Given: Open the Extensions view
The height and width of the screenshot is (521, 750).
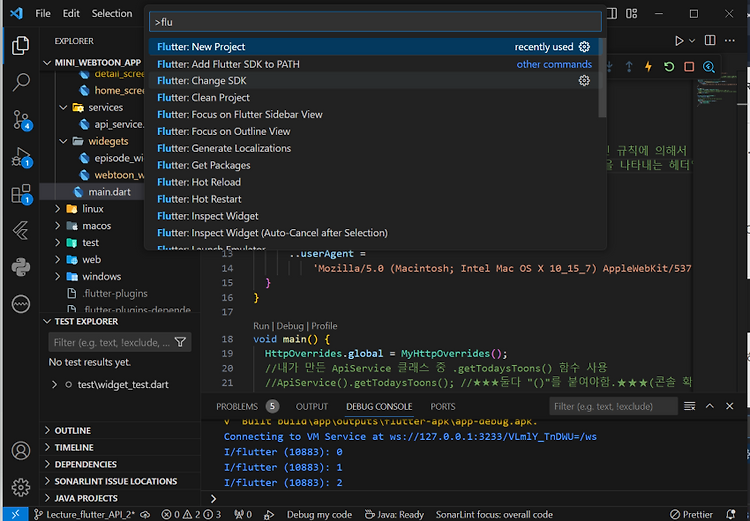Looking at the screenshot, I should (x=21, y=194).
